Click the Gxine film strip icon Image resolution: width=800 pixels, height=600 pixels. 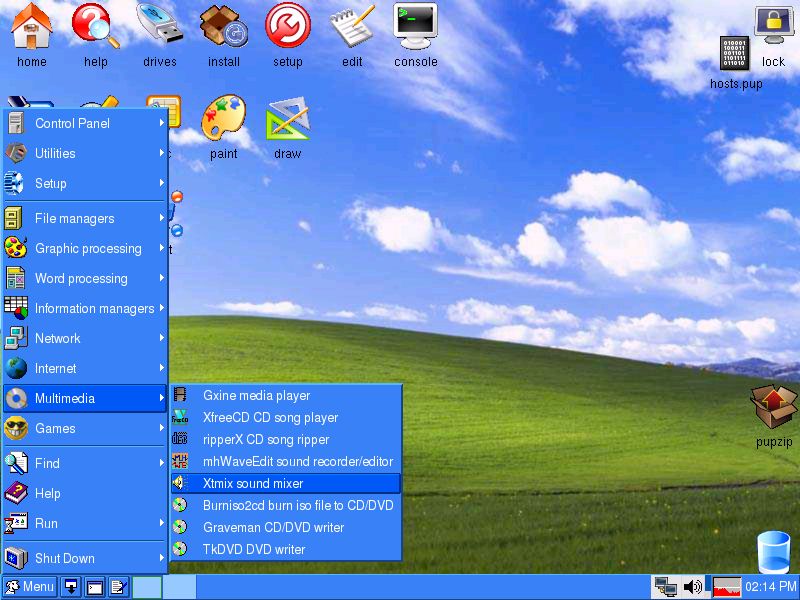(x=180, y=394)
